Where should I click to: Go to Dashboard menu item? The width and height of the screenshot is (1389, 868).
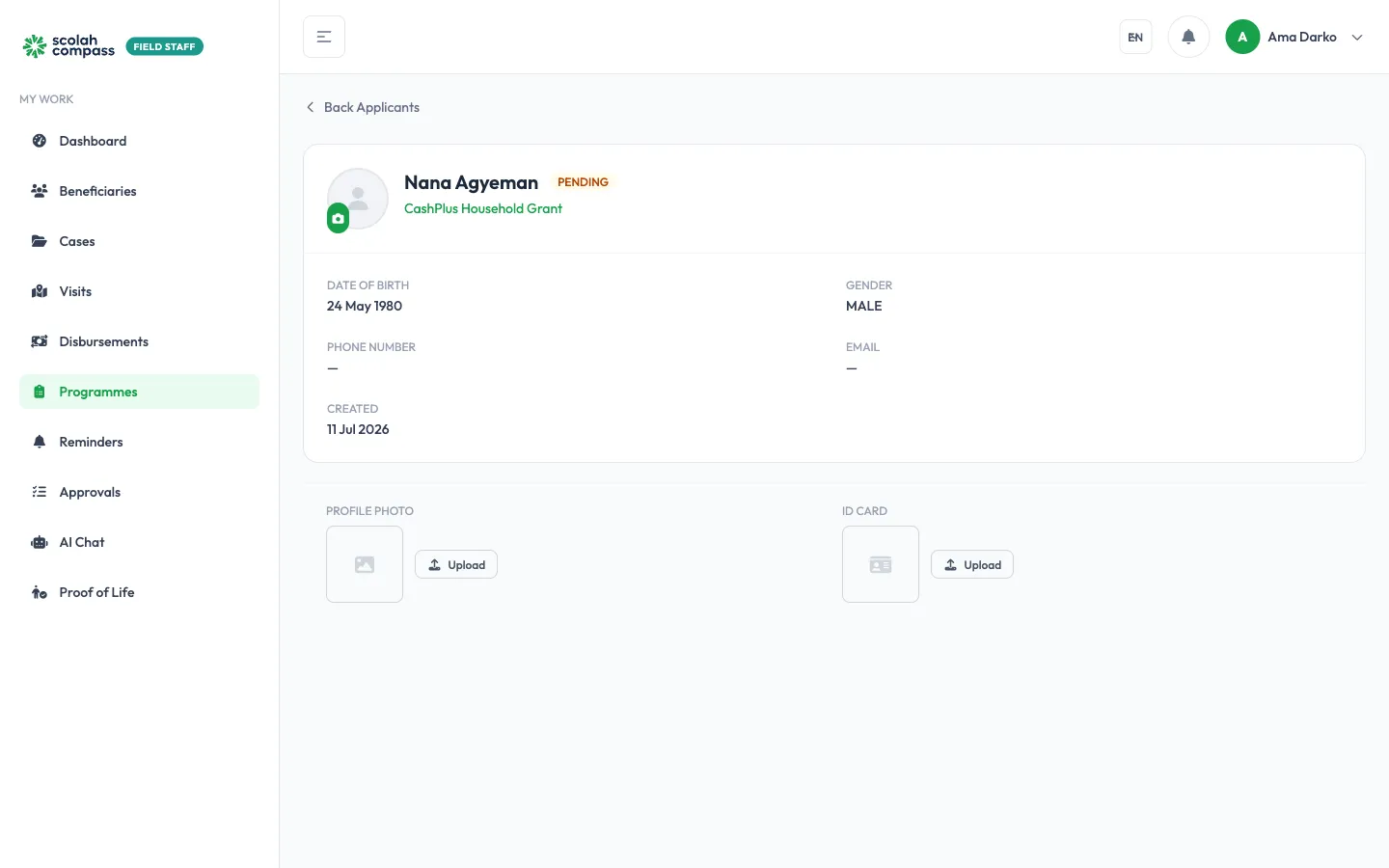coord(93,141)
